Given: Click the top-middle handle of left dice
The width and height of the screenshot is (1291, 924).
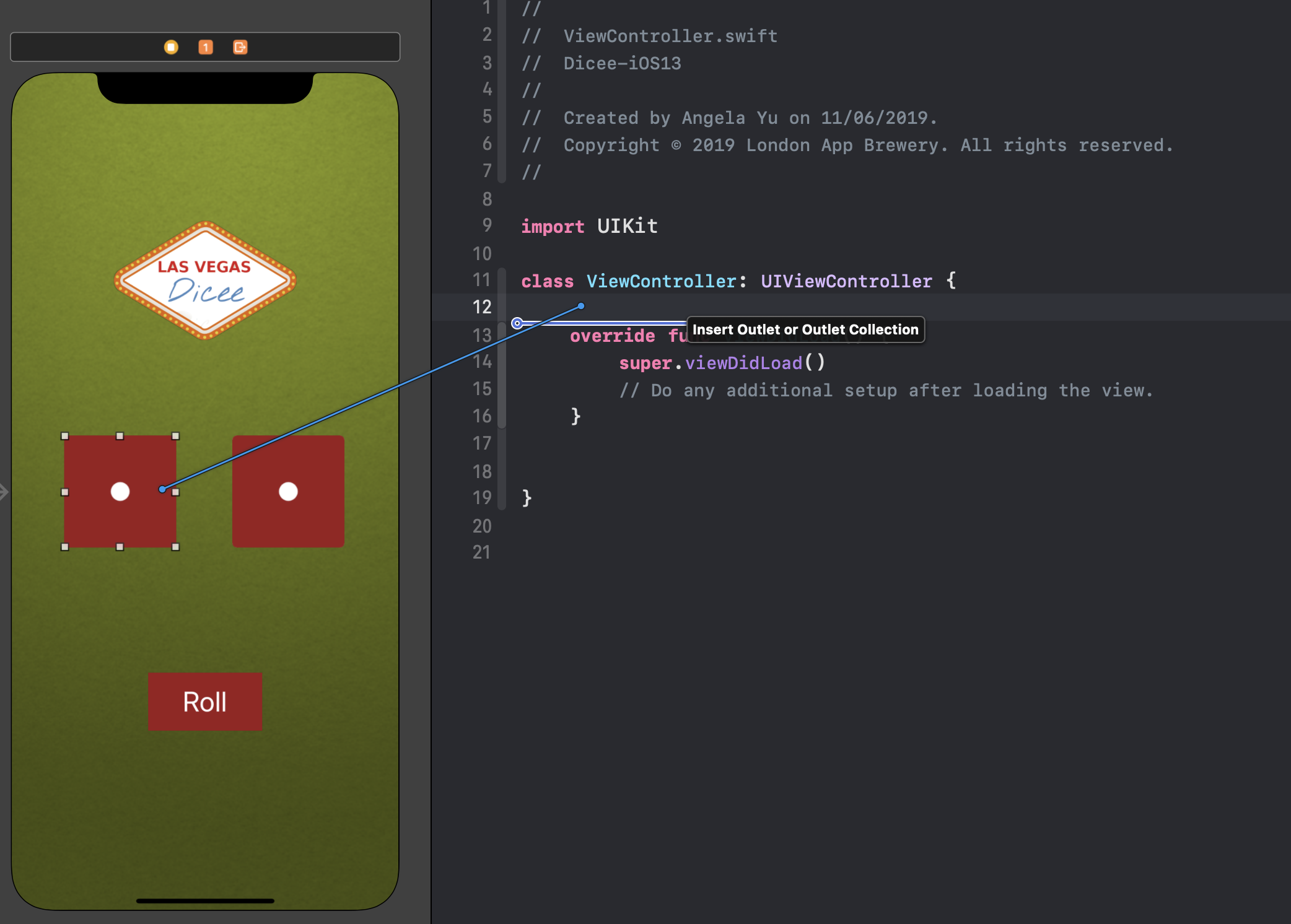Looking at the screenshot, I should click(120, 436).
